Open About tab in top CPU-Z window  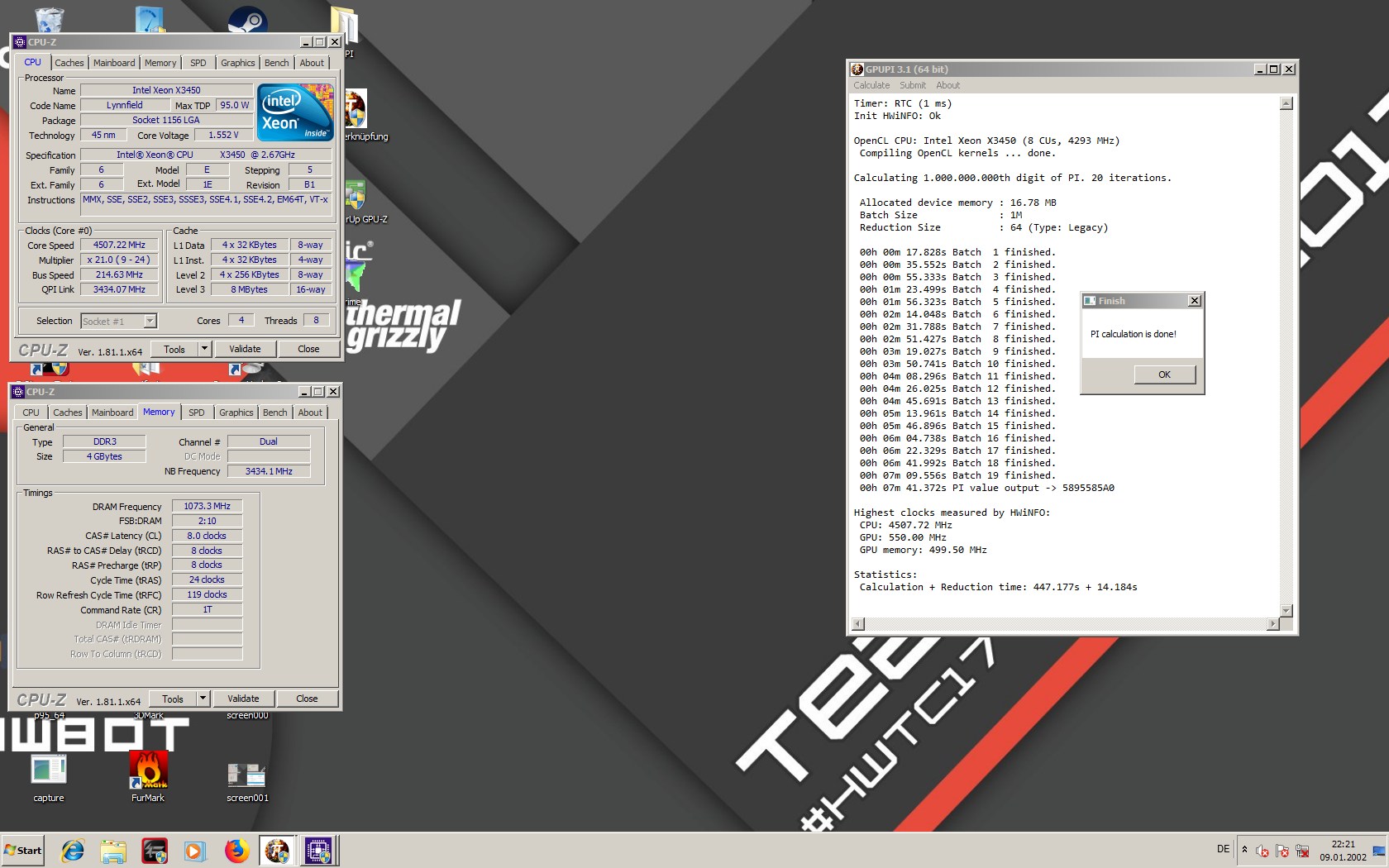[x=312, y=63]
